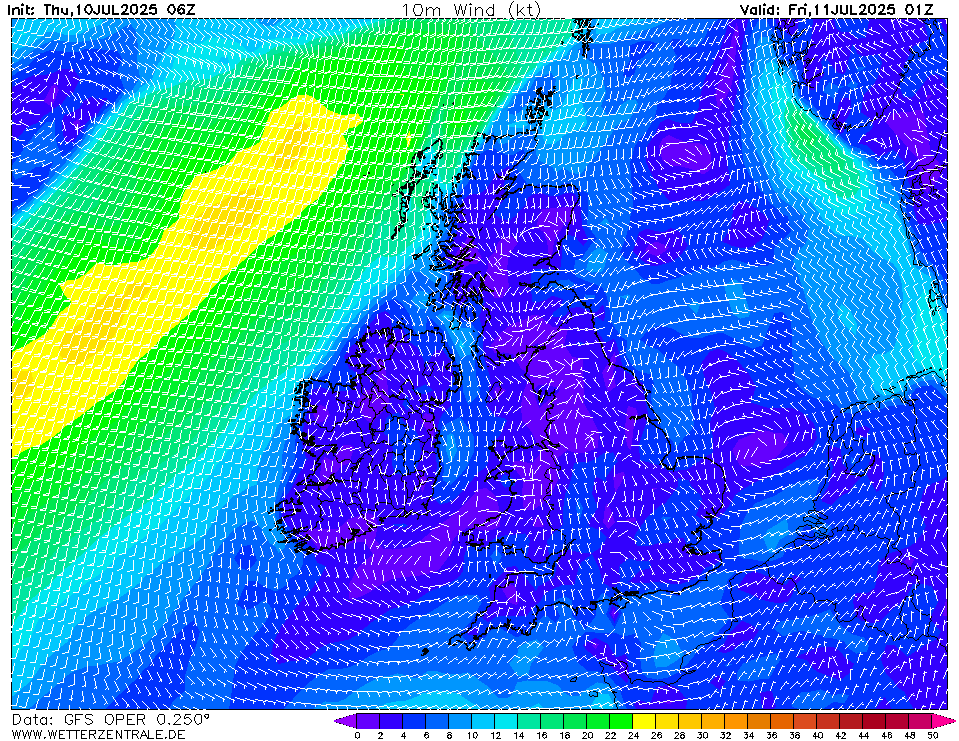This screenshot has width=959, height=741.
Task: Select the 24–26 kt yellow legend swatch
Action: point(645,721)
